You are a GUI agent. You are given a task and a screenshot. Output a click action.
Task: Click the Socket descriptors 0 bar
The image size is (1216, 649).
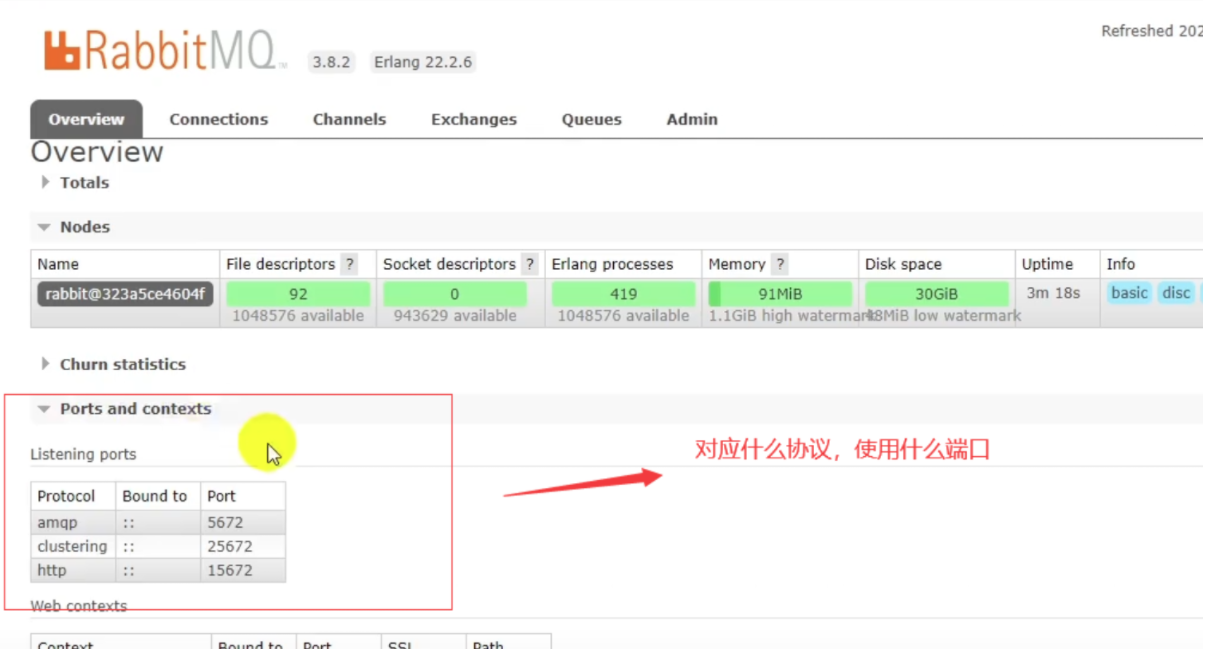455,294
